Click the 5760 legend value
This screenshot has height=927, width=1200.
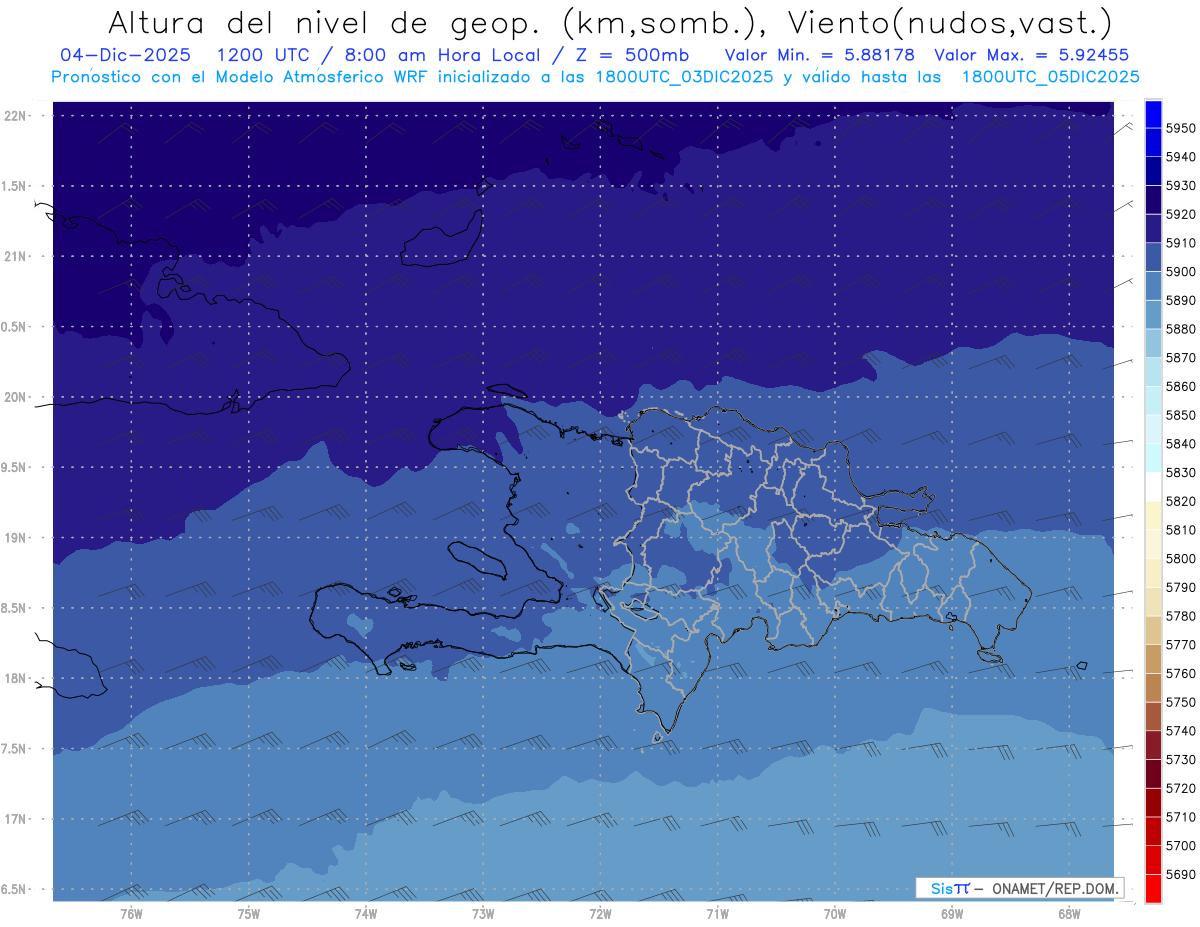coord(1180,673)
